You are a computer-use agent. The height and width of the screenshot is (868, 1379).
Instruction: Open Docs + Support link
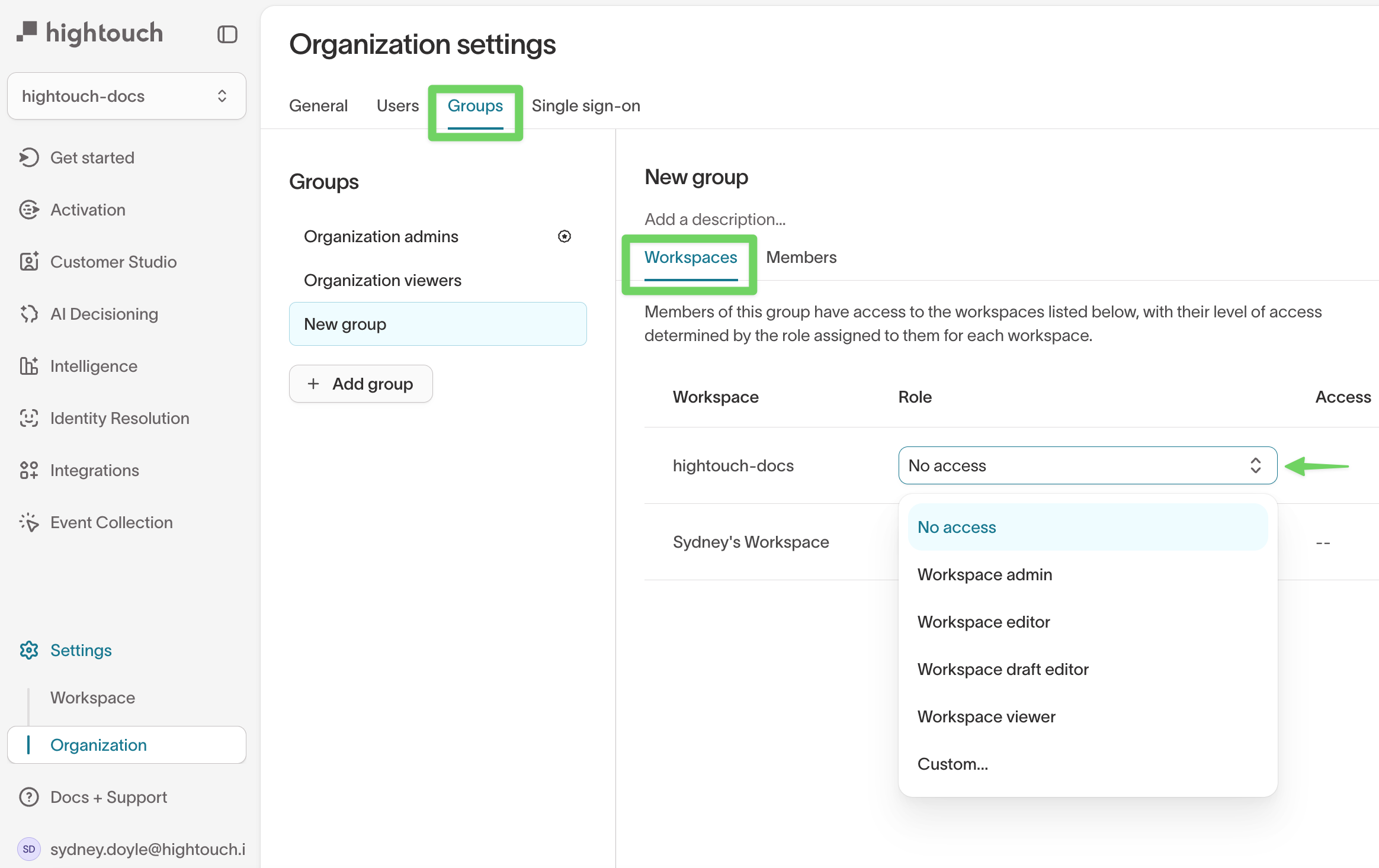(108, 797)
